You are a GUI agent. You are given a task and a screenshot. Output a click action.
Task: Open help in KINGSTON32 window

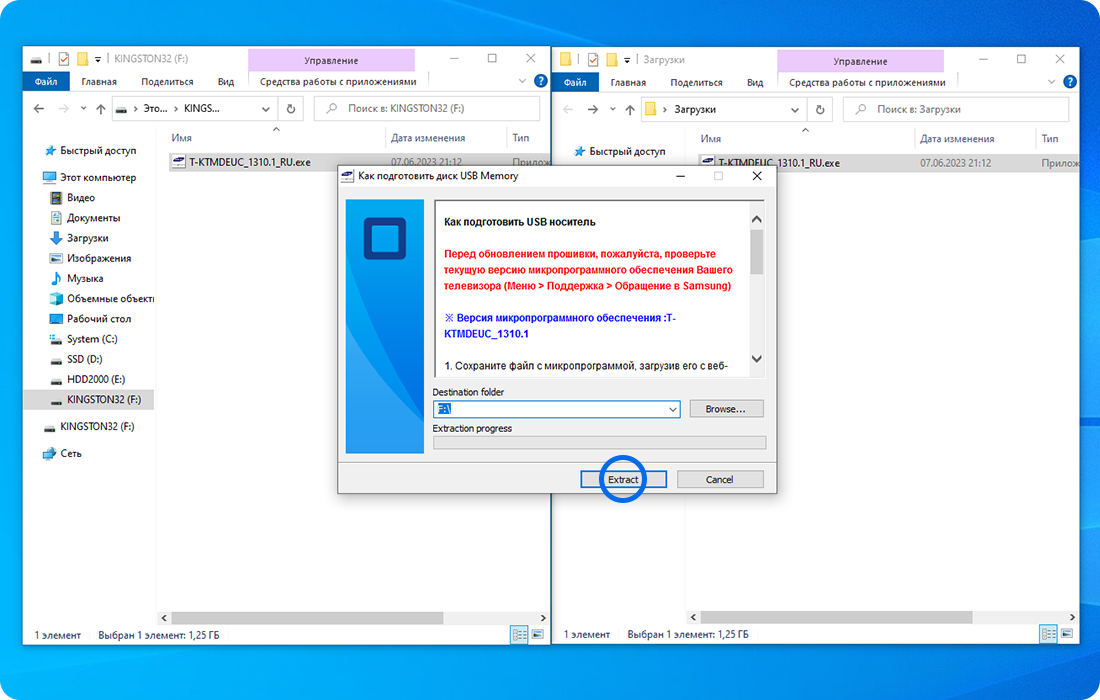point(541,81)
